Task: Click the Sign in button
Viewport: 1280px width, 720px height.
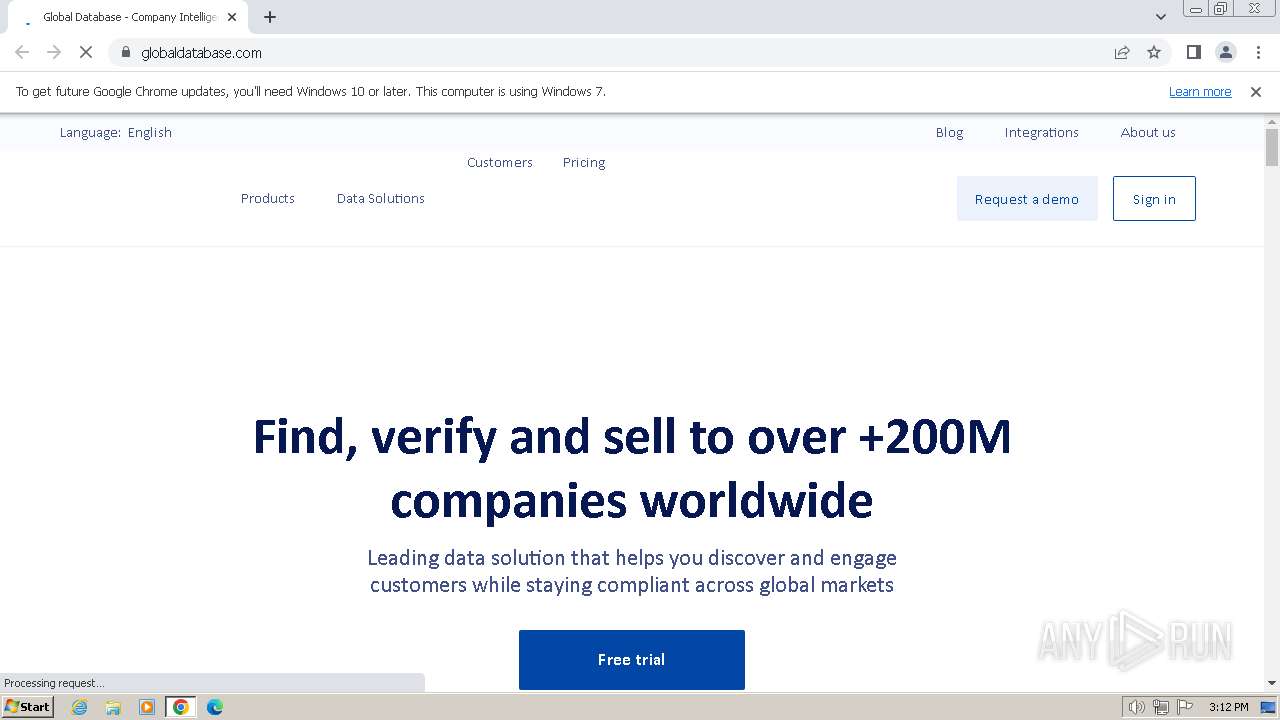Action: tap(1154, 199)
